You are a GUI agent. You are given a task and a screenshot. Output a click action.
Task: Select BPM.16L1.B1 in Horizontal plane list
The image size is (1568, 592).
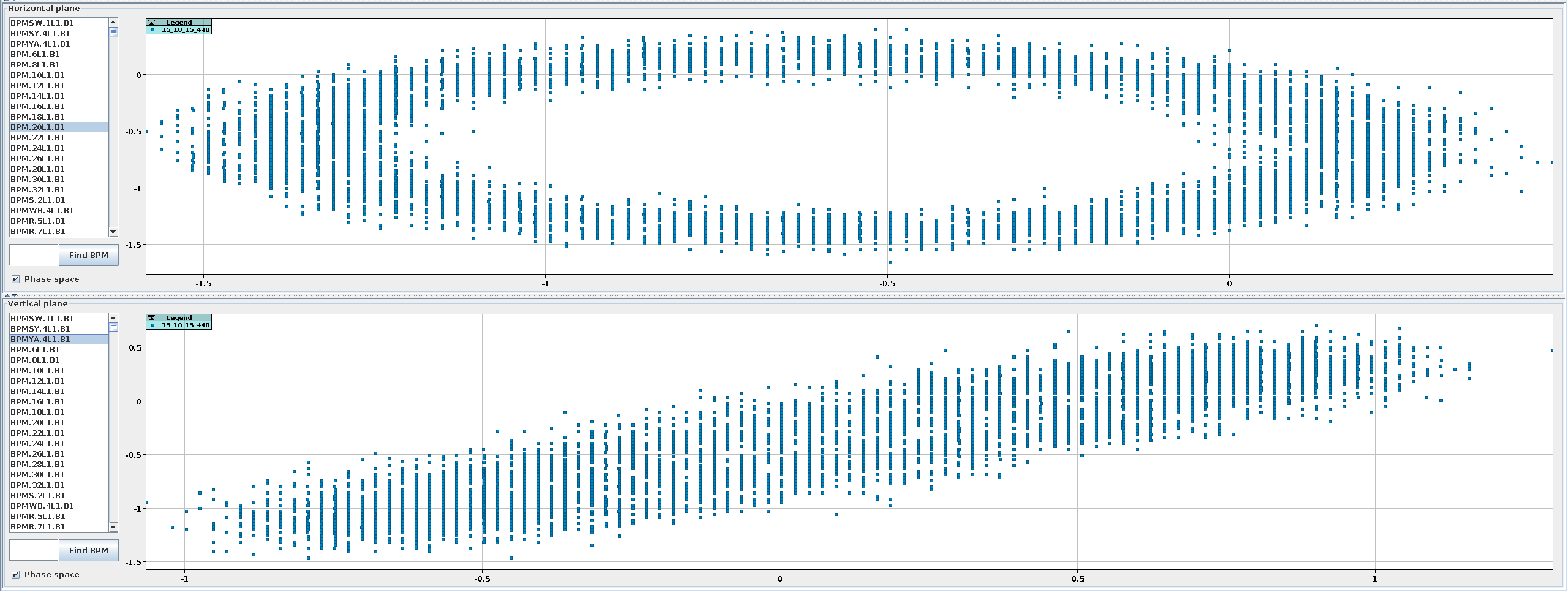[x=59, y=106]
